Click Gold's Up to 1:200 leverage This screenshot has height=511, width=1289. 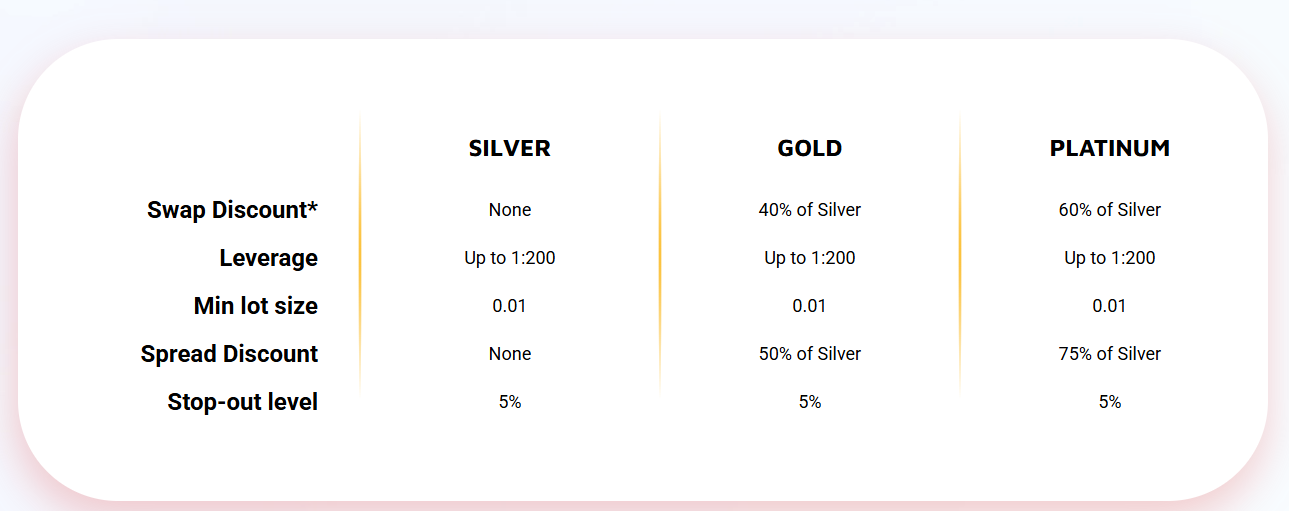coord(810,258)
